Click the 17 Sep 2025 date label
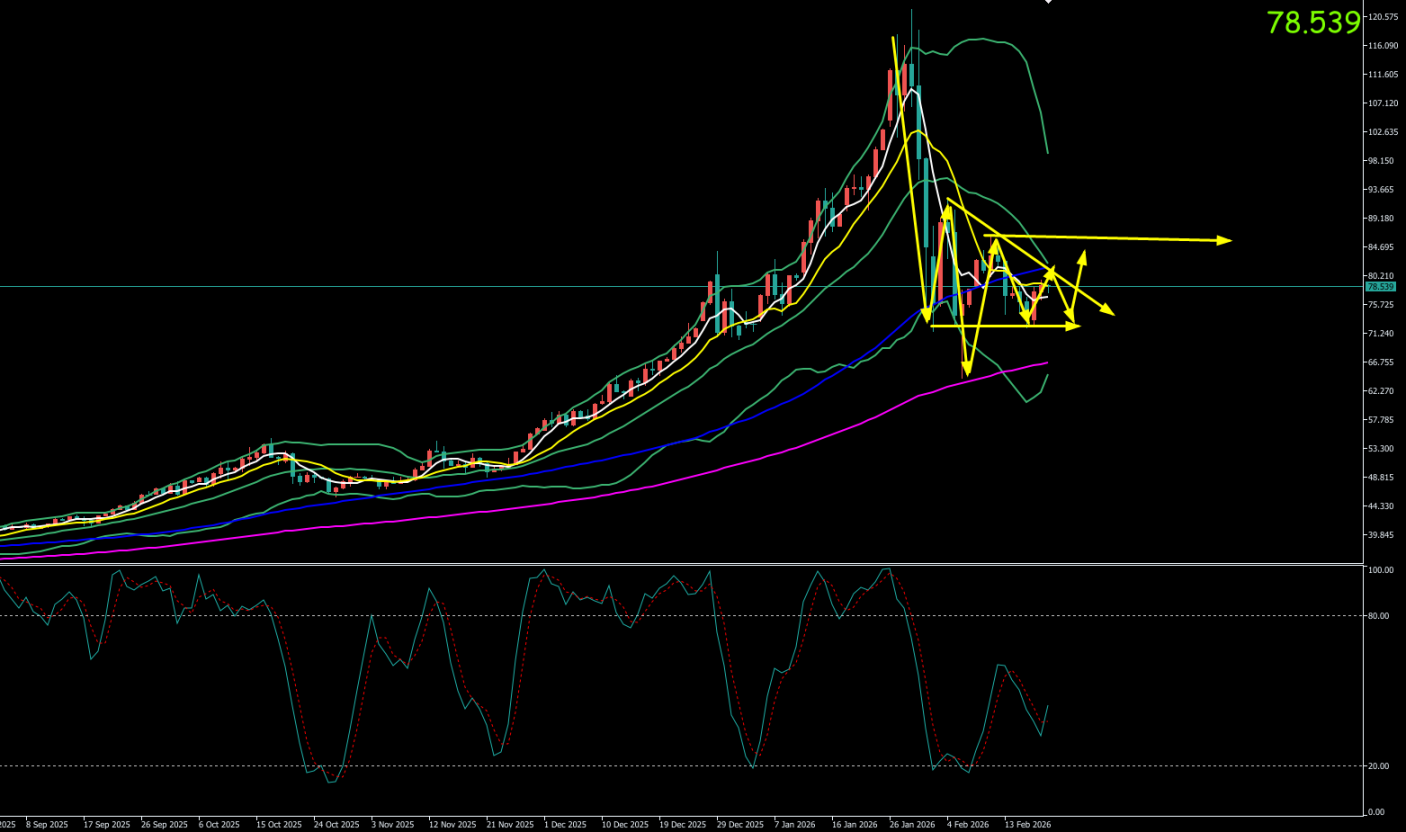Screen dimensions: 1406x832 click(105, 825)
